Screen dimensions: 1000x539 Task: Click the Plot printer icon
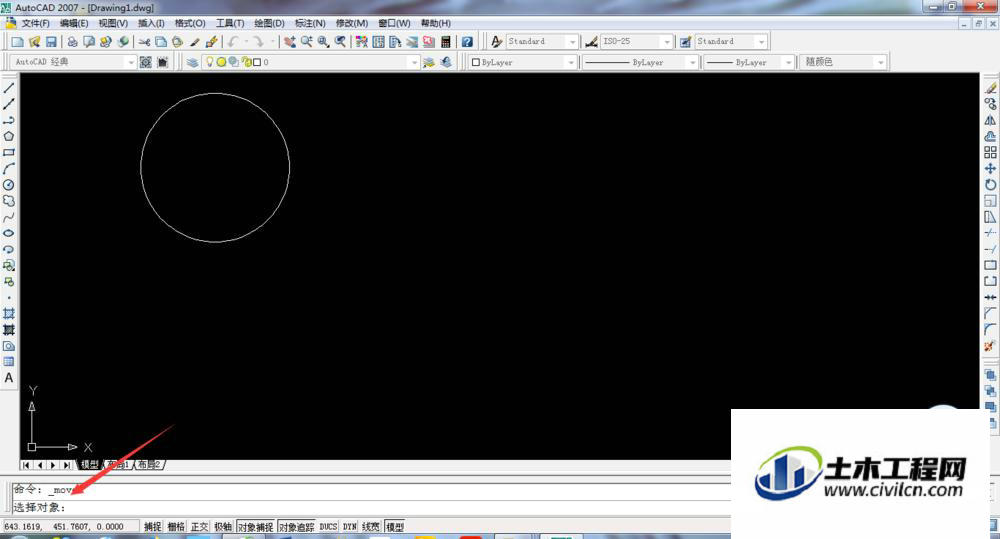pyautogui.click(x=73, y=41)
